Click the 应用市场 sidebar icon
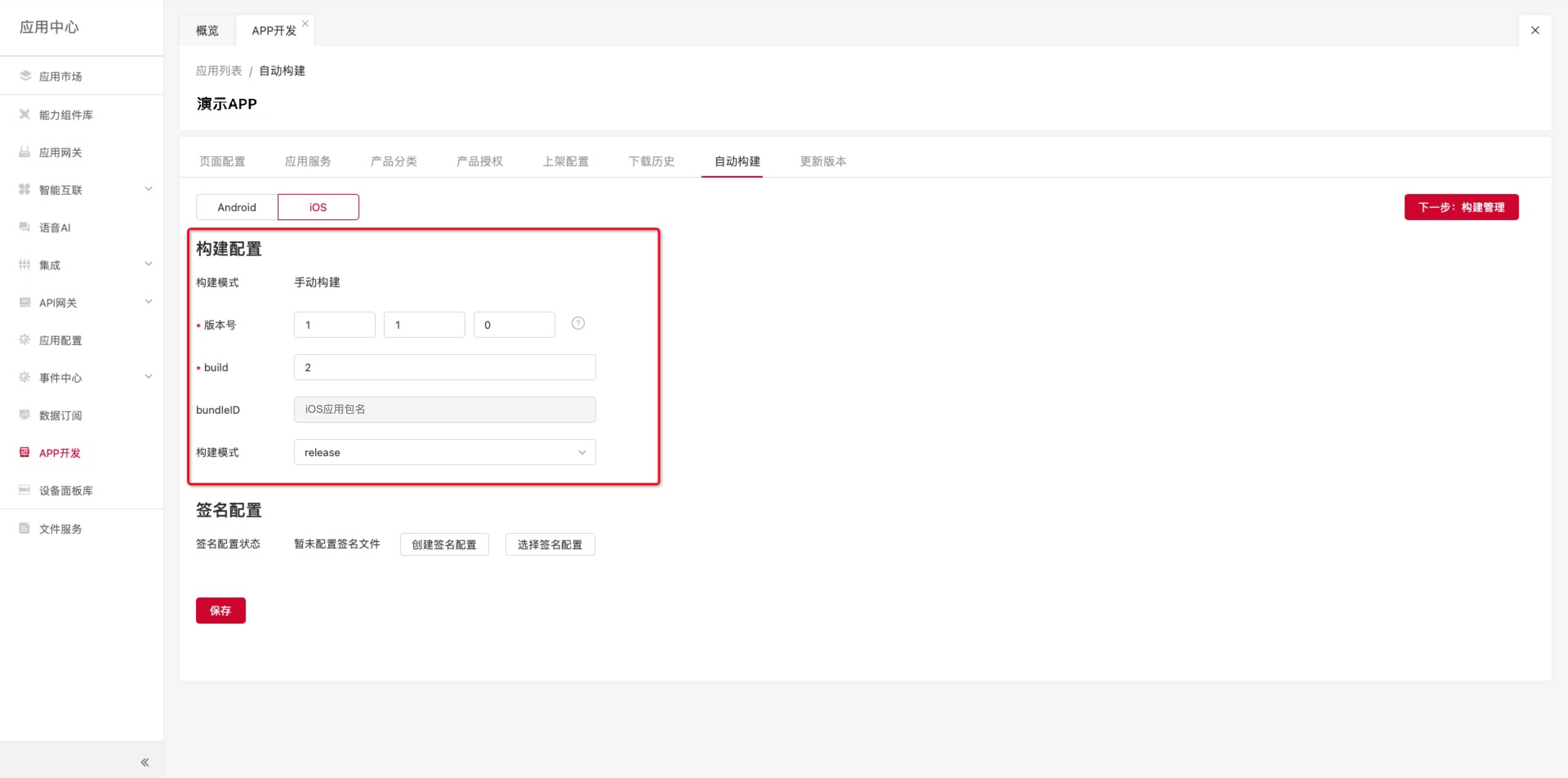 pyautogui.click(x=25, y=76)
